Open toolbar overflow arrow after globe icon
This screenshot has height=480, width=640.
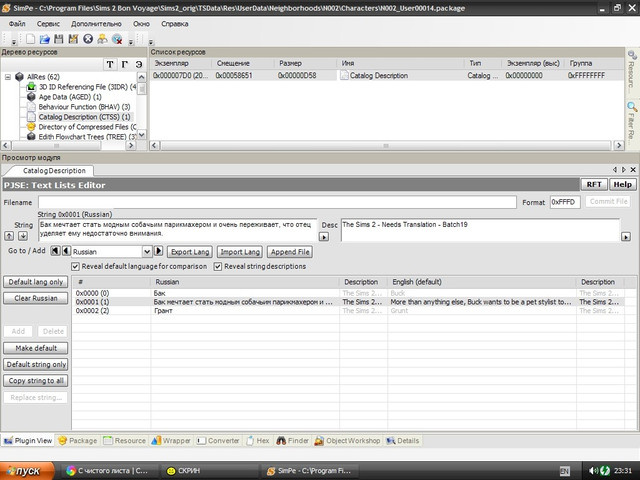[131, 42]
